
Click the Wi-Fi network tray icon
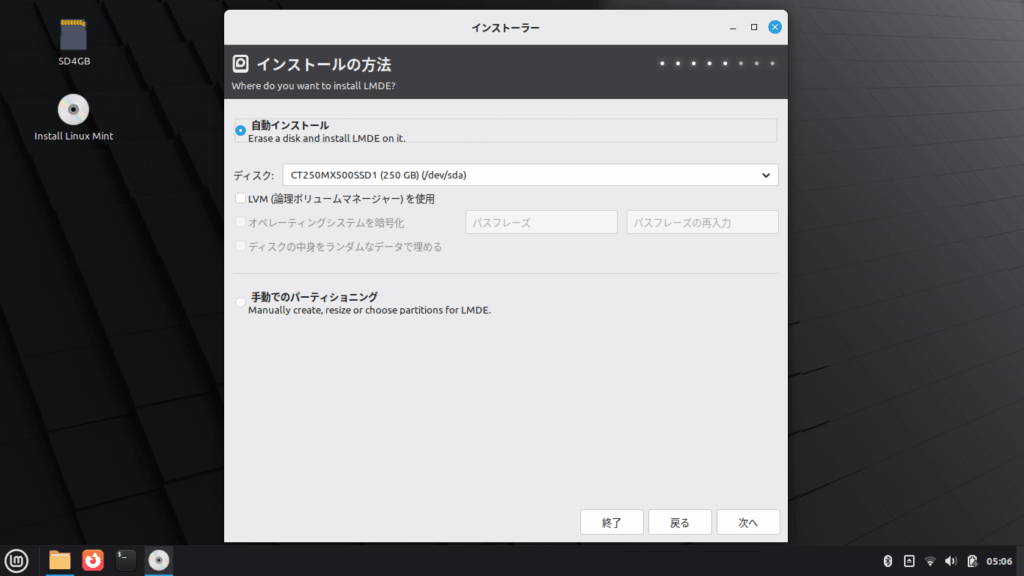click(930, 561)
